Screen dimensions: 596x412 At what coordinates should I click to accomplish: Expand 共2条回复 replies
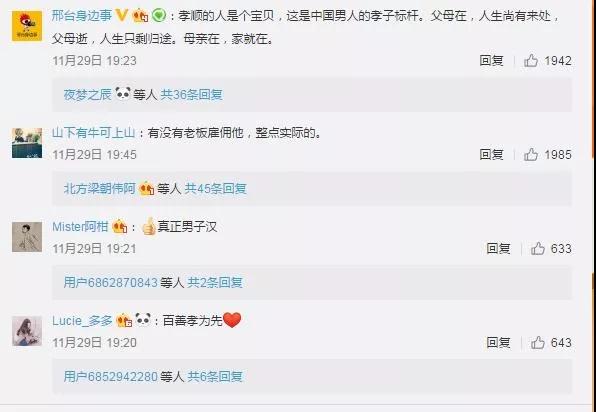(x=215, y=282)
